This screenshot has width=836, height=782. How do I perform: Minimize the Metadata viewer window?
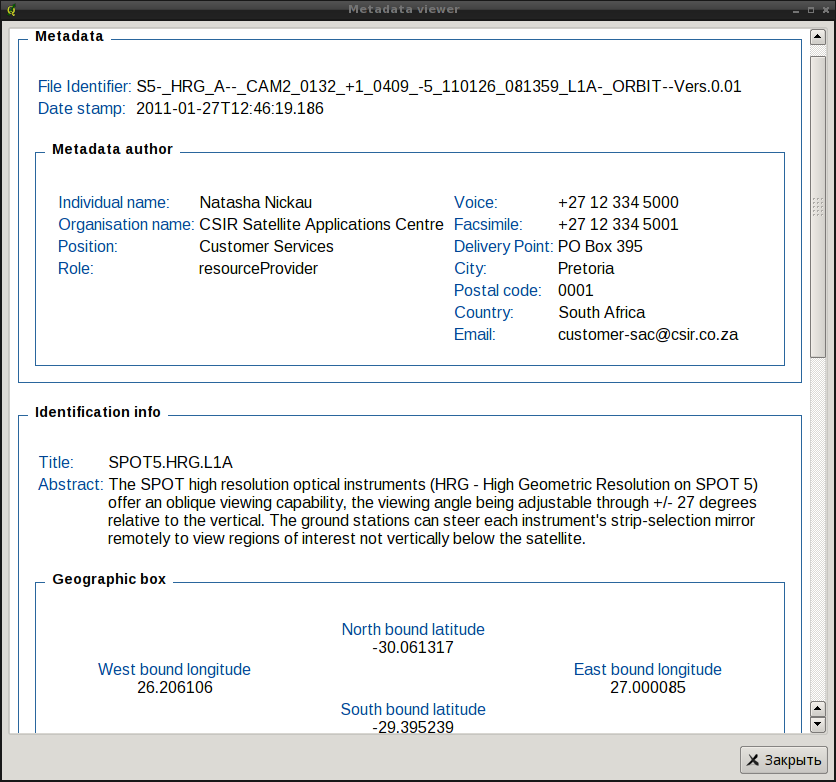click(796, 10)
